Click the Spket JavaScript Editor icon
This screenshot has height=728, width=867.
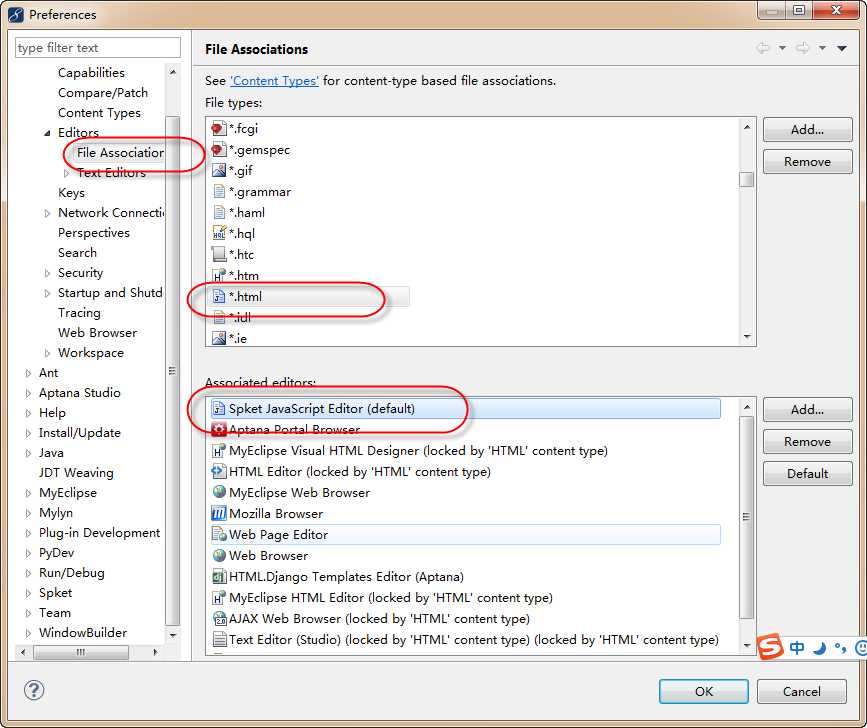point(219,409)
